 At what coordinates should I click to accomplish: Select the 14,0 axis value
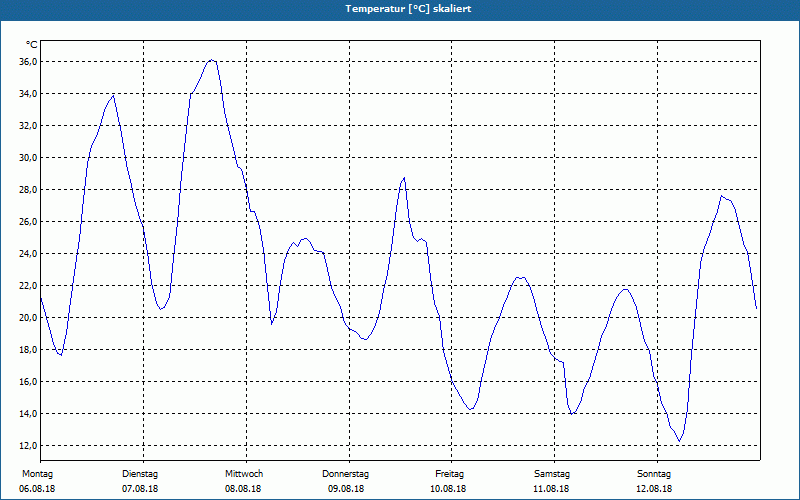pyautogui.click(x=28, y=413)
